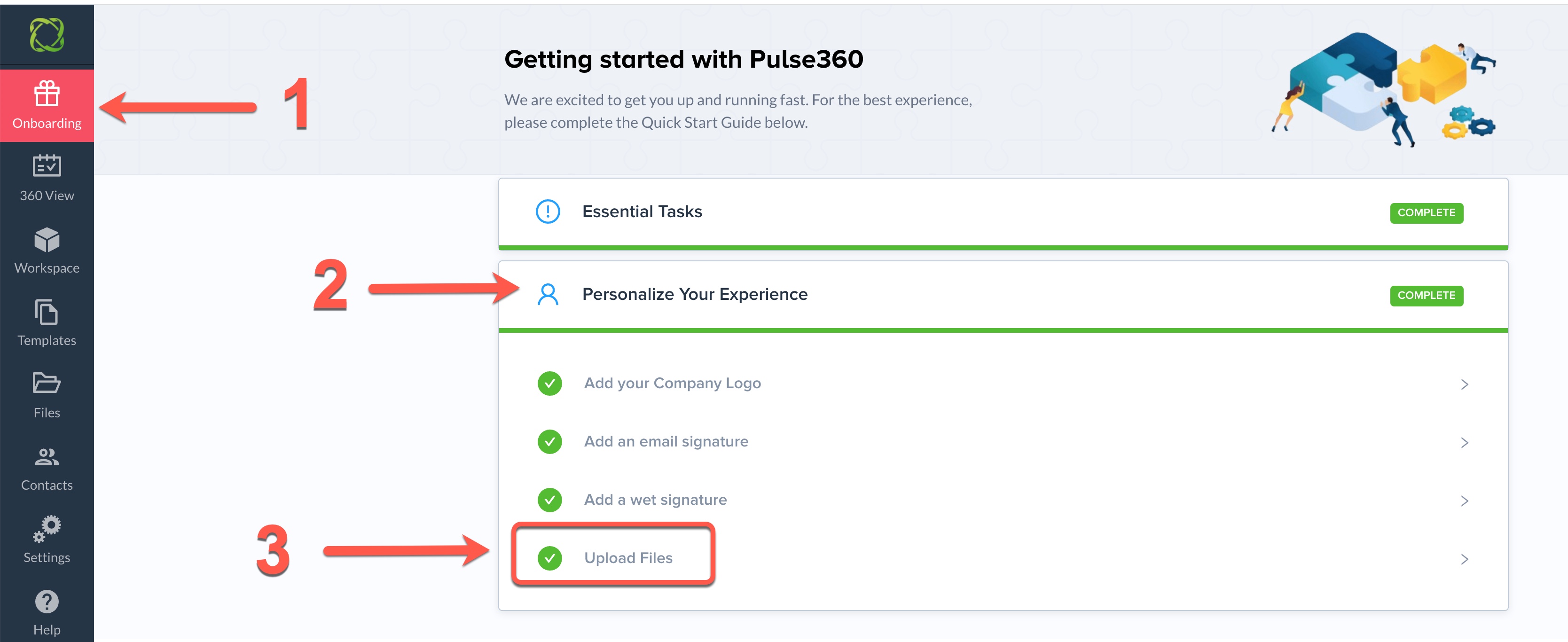Open the Onboarding gift icon
Screen dimensions: 1568x642
point(47,94)
